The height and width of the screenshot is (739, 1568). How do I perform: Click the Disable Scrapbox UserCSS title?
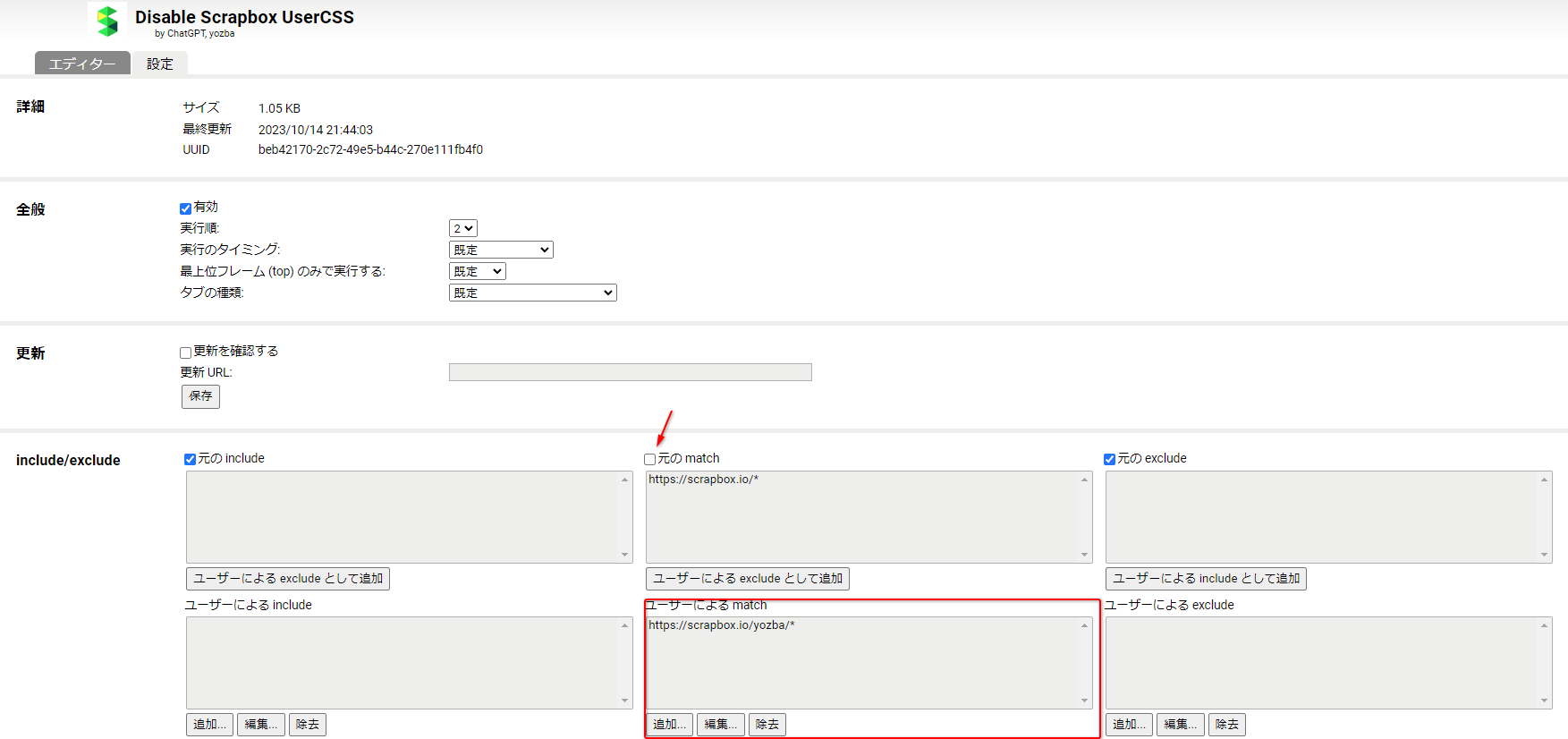(x=244, y=17)
